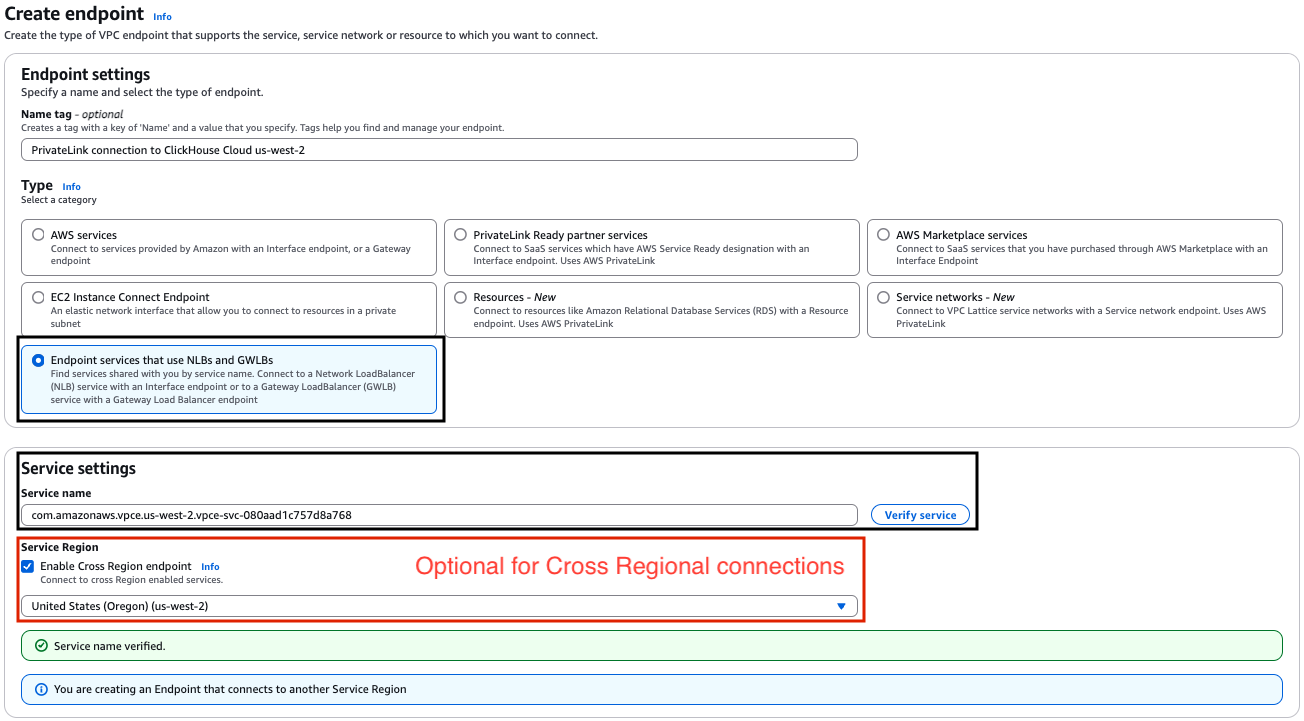Disable the Enable Cross Region endpoint checkbox

tap(27, 566)
